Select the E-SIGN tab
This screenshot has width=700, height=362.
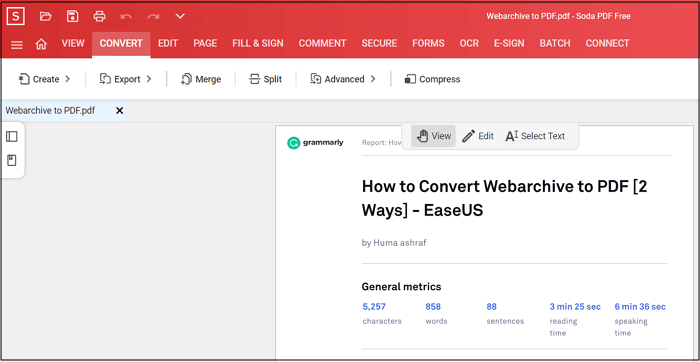click(x=509, y=43)
